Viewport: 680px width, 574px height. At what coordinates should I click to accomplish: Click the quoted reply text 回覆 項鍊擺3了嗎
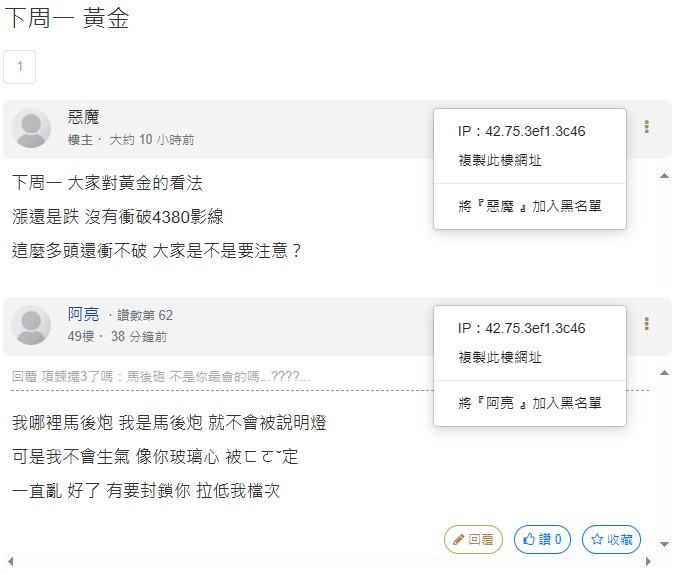(x=160, y=377)
